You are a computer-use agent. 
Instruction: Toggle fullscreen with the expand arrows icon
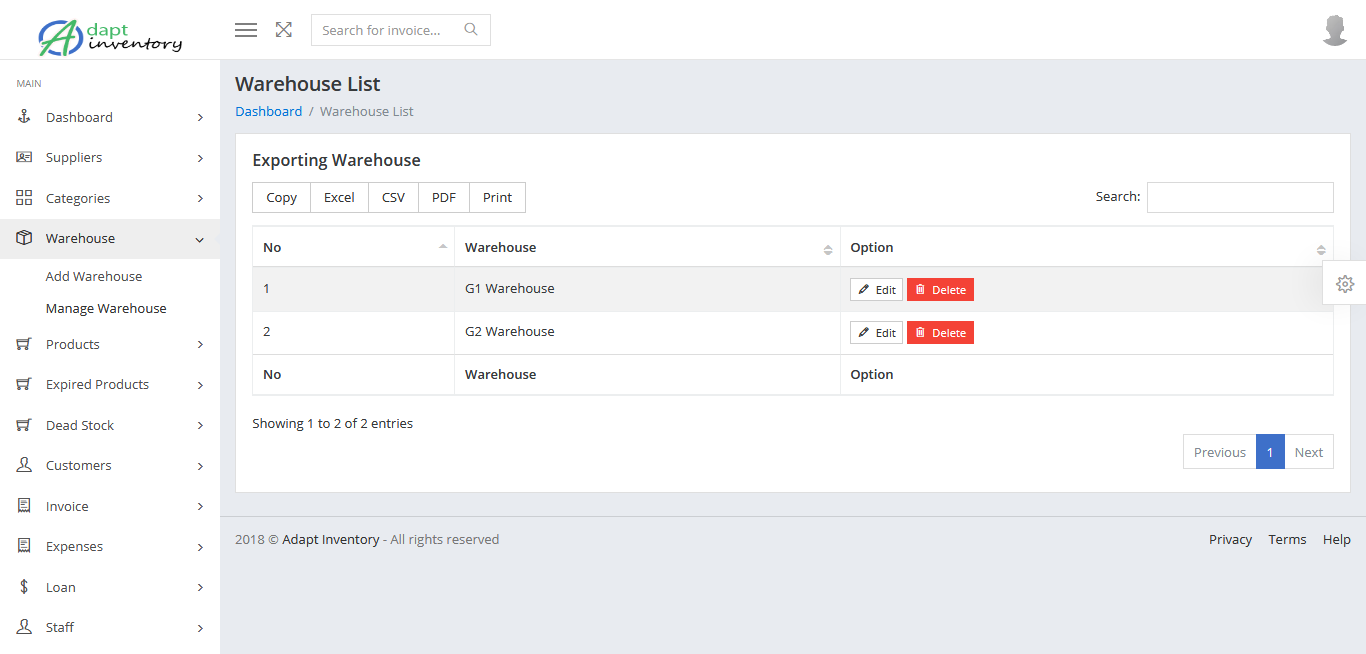point(284,30)
